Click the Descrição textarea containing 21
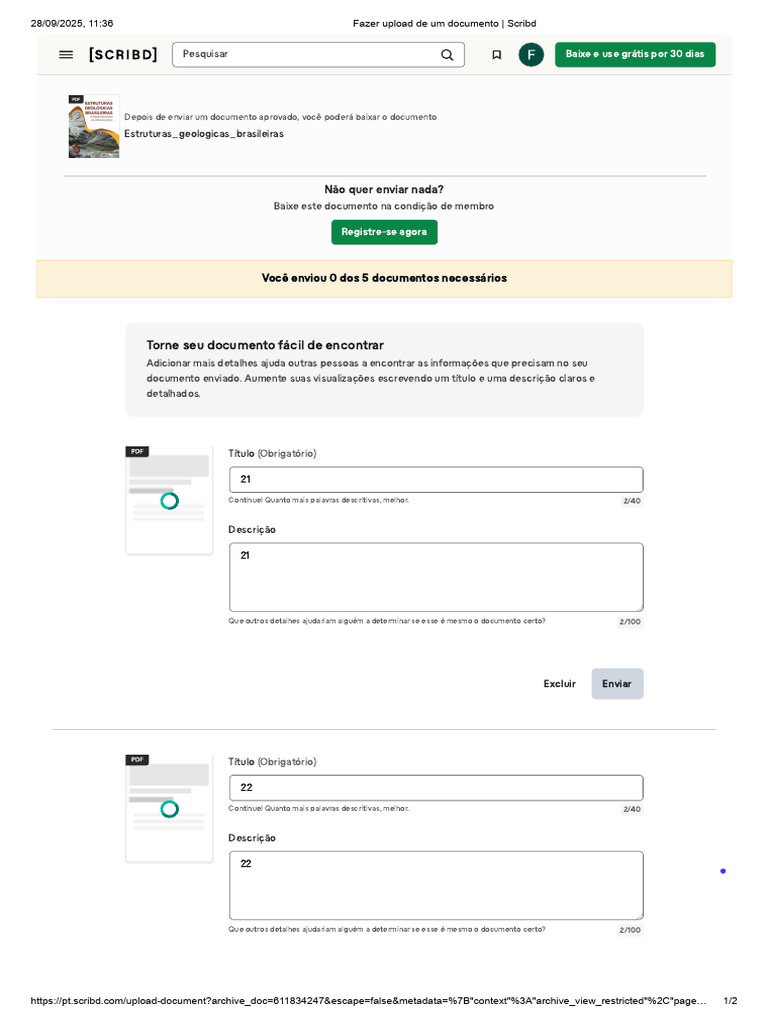This screenshot has height=1024, width=768. coord(436,577)
